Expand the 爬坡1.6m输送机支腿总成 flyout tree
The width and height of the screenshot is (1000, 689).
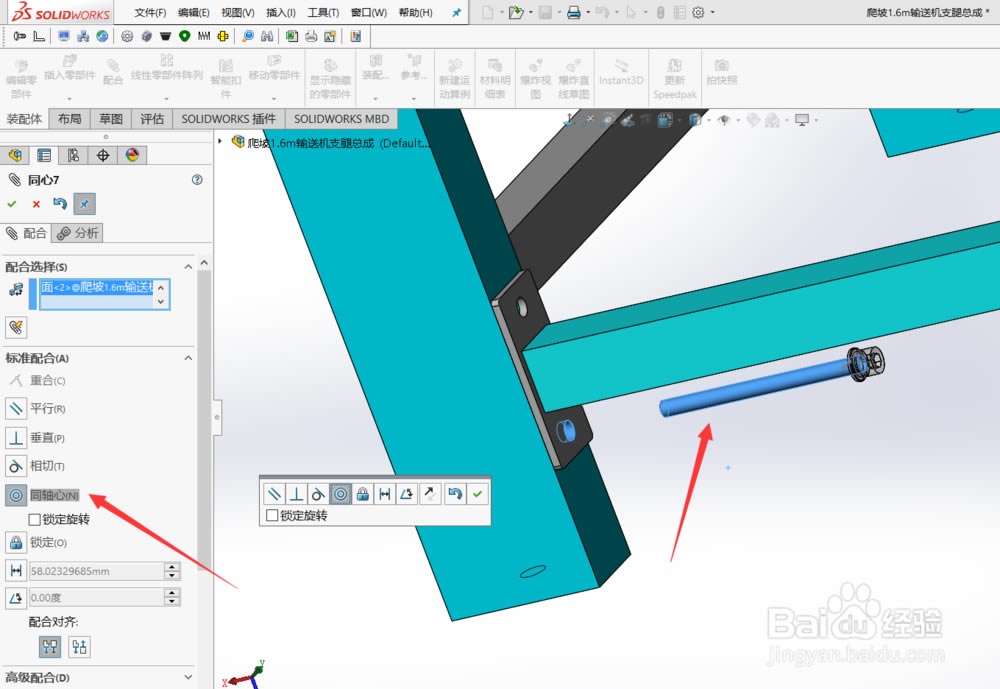(221, 141)
